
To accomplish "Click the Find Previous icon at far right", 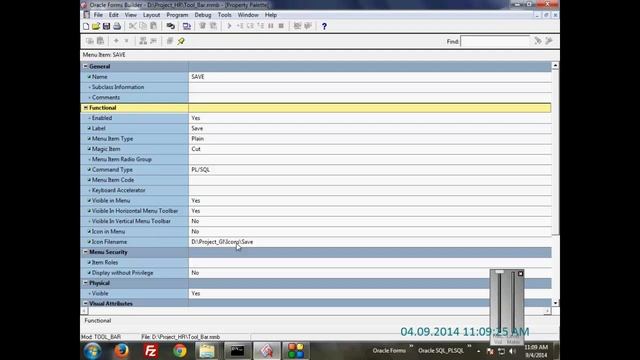I will [x=549, y=41].
